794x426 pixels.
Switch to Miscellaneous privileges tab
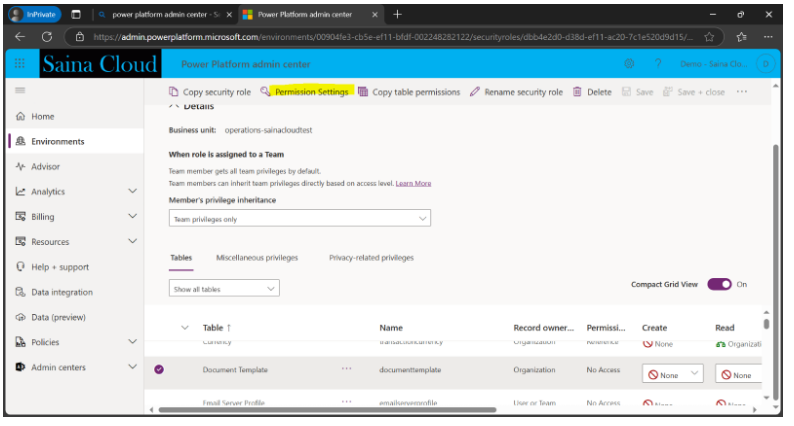257,258
